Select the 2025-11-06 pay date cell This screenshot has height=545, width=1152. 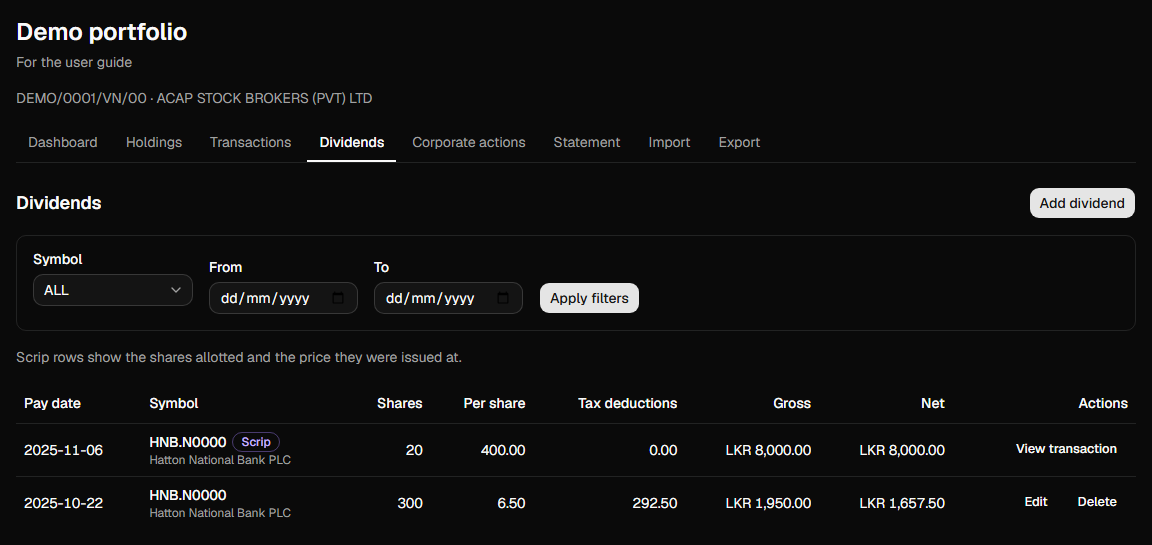point(63,450)
